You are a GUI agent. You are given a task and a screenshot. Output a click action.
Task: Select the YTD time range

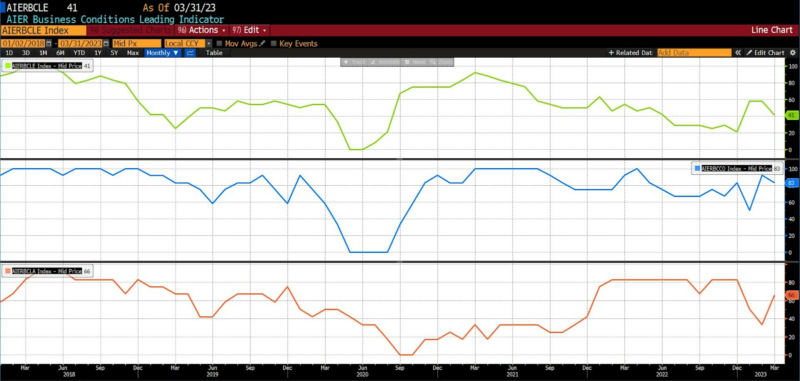click(x=79, y=53)
